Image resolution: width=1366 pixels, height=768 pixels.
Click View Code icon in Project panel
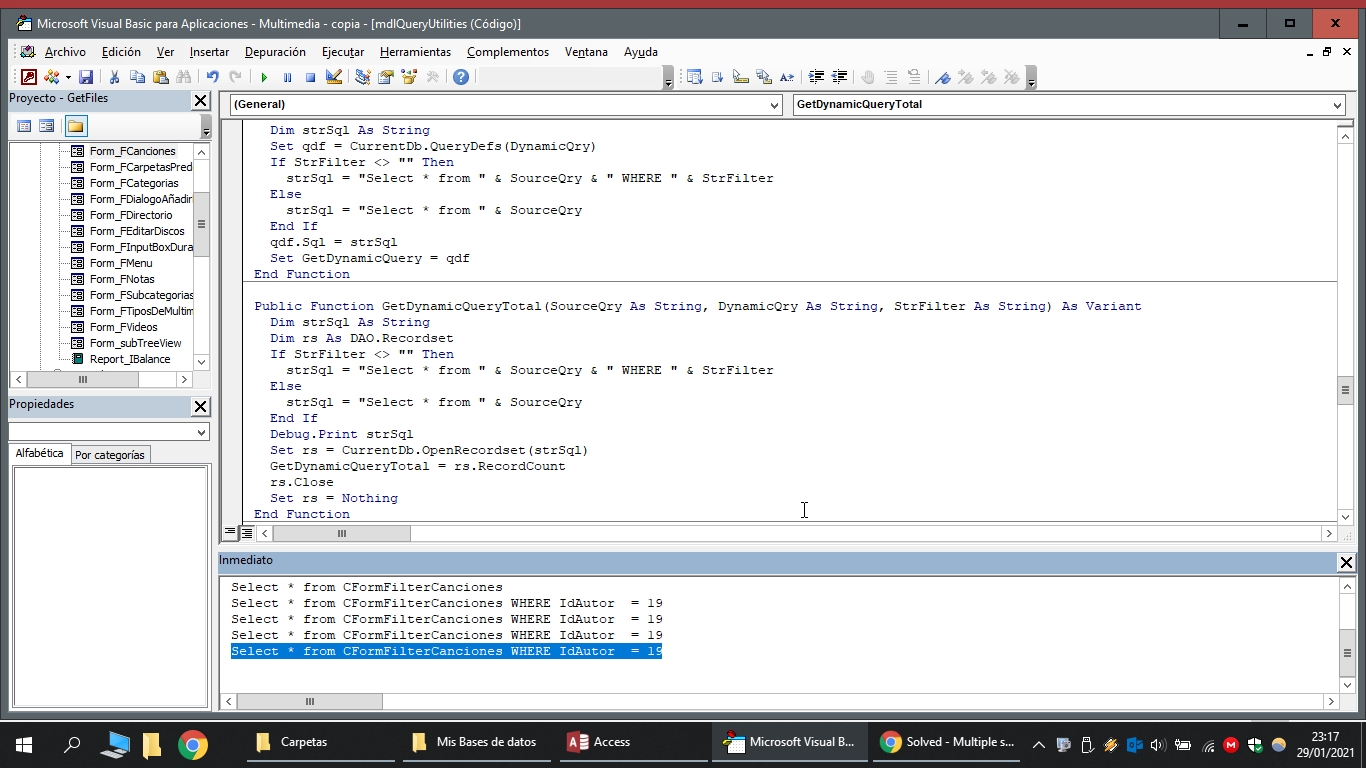(24, 126)
